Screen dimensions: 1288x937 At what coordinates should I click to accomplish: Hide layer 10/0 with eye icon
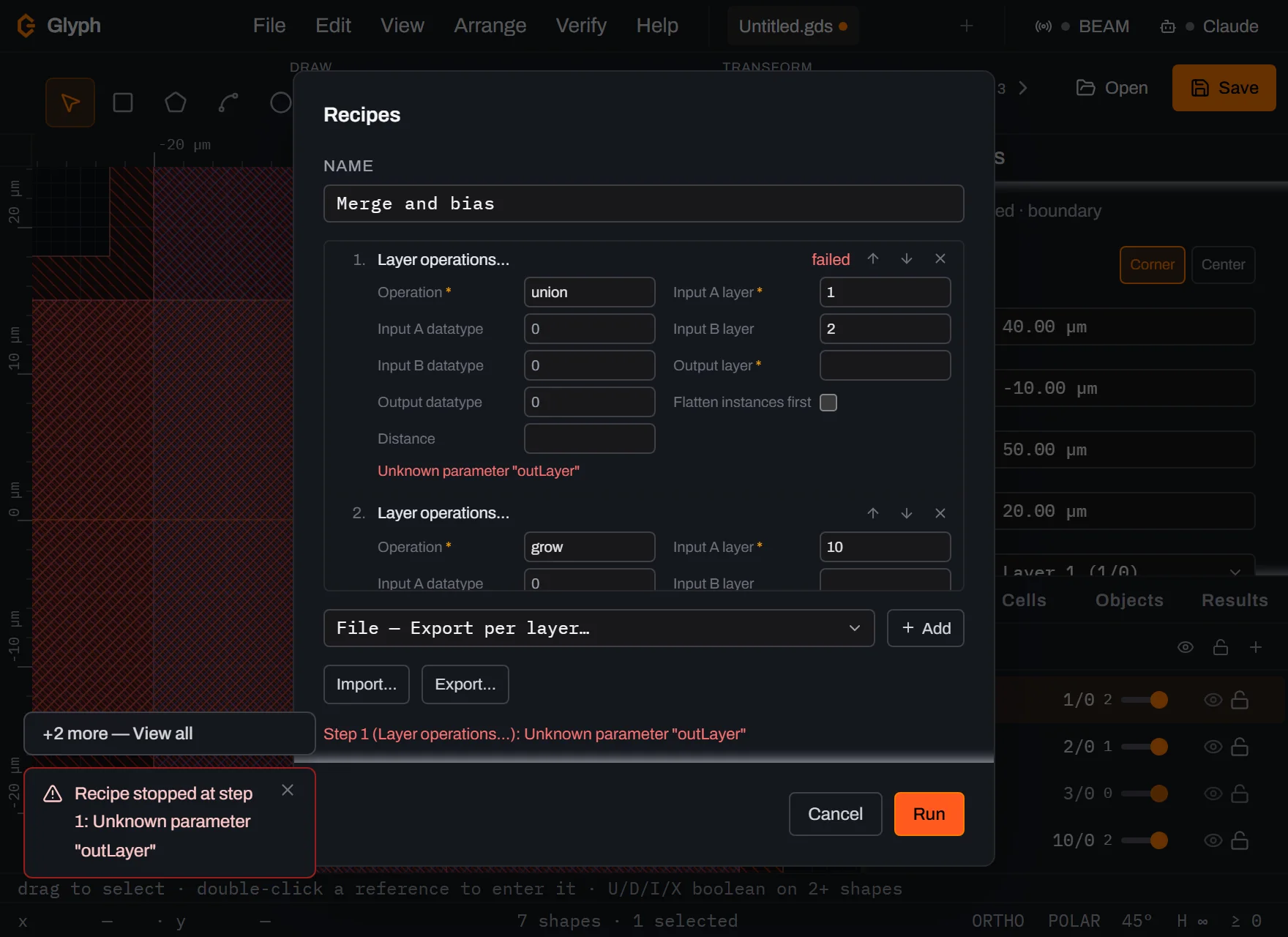tap(1213, 840)
